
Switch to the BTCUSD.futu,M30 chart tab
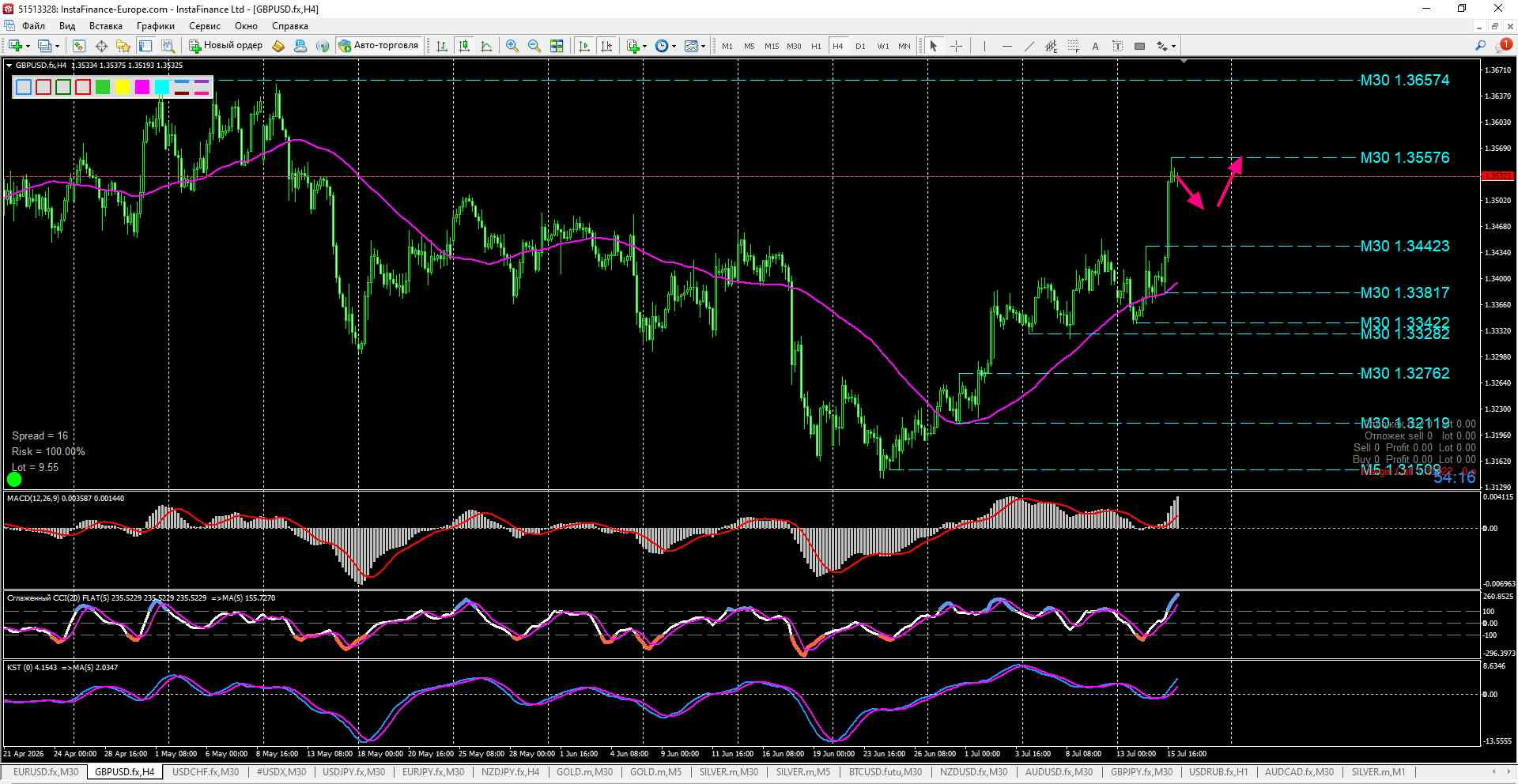(x=885, y=772)
